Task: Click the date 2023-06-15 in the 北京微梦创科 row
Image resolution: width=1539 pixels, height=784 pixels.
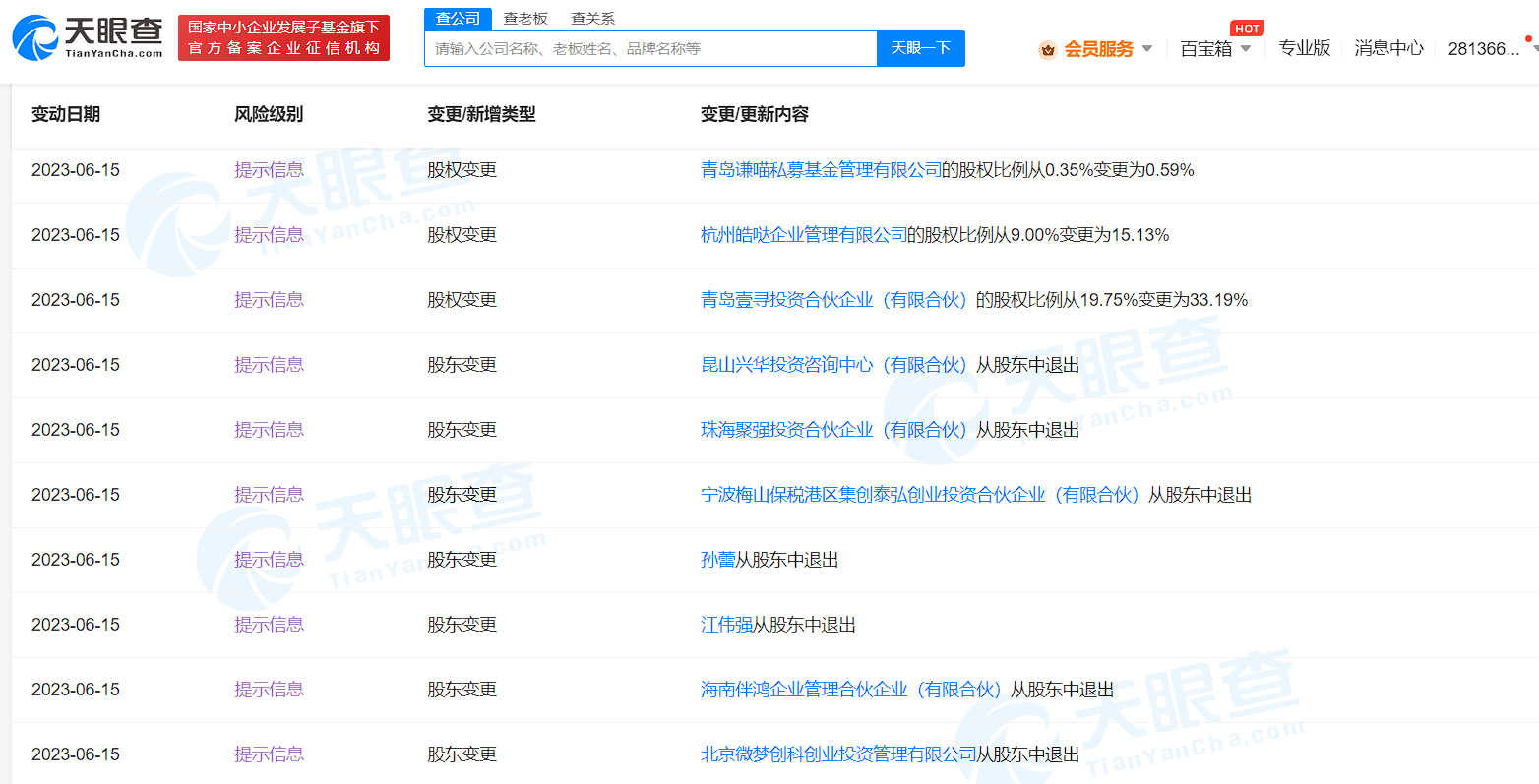Action: (x=76, y=754)
